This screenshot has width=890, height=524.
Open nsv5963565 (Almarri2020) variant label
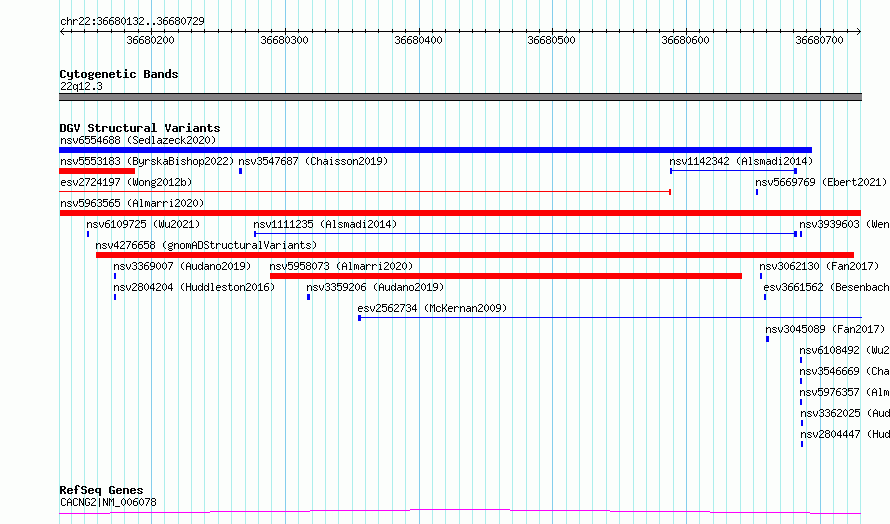(132, 203)
